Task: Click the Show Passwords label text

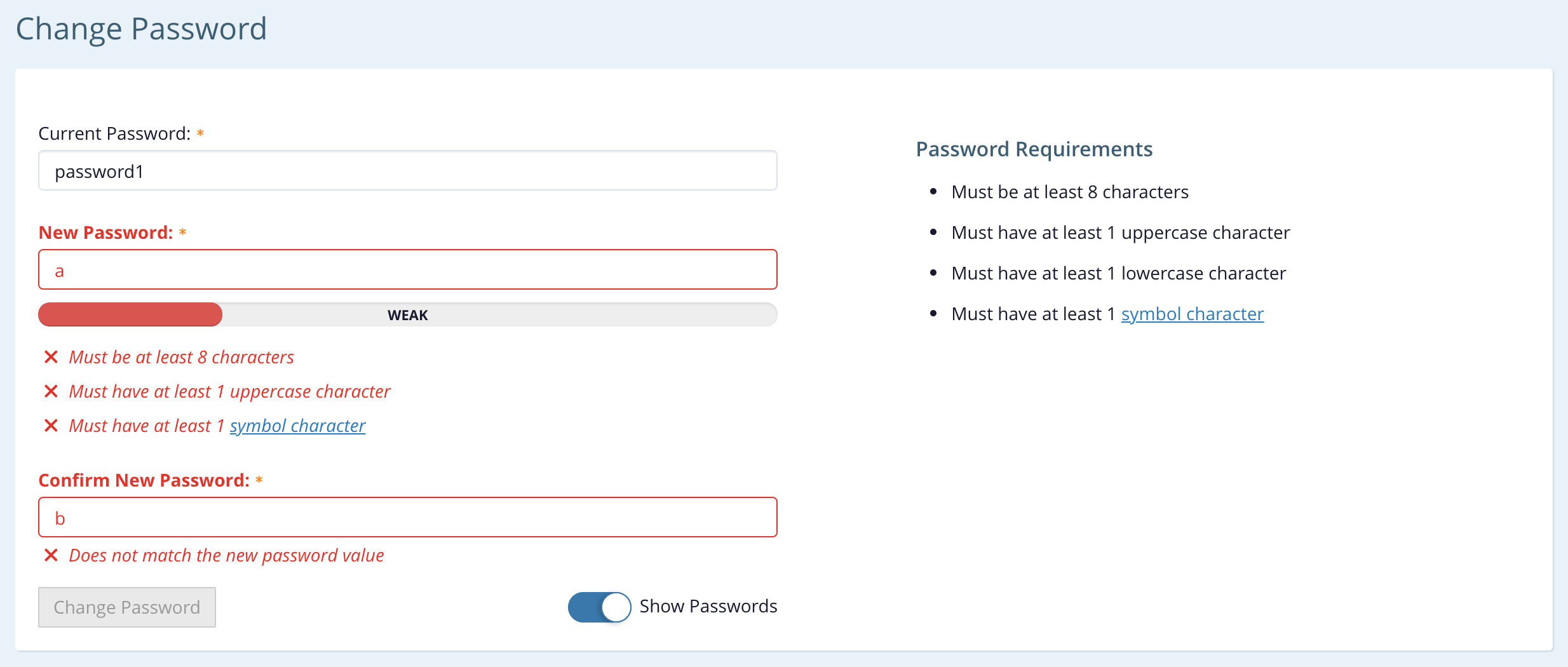Action: click(708, 606)
